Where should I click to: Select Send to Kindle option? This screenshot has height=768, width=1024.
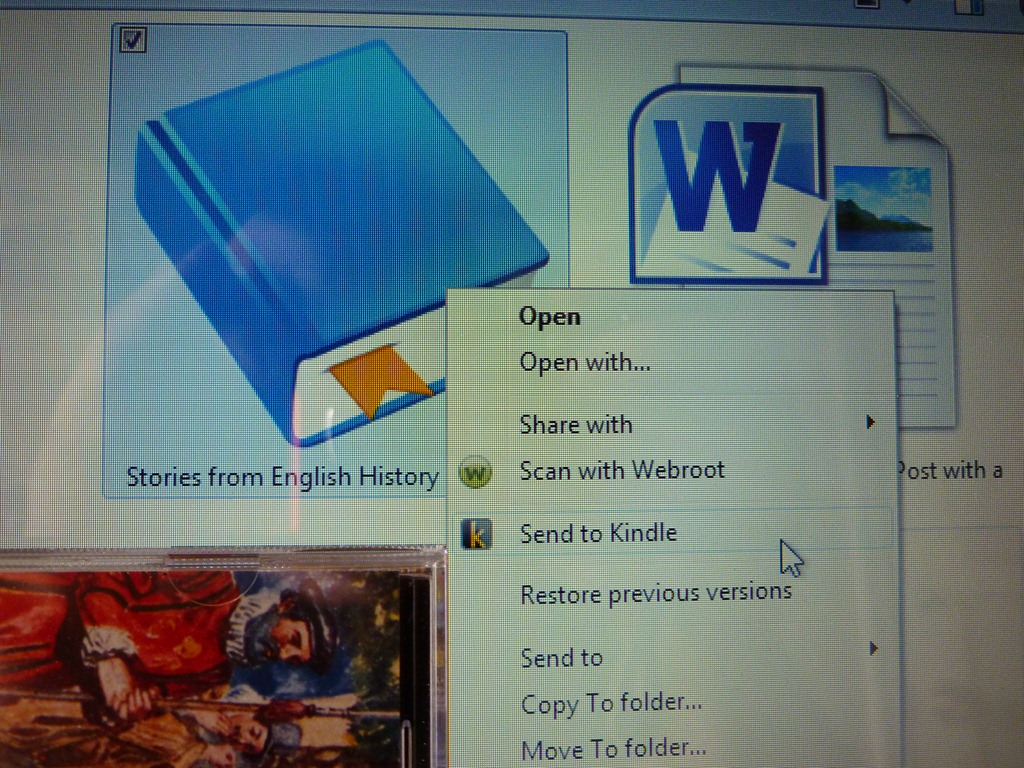click(x=598, y=533)
